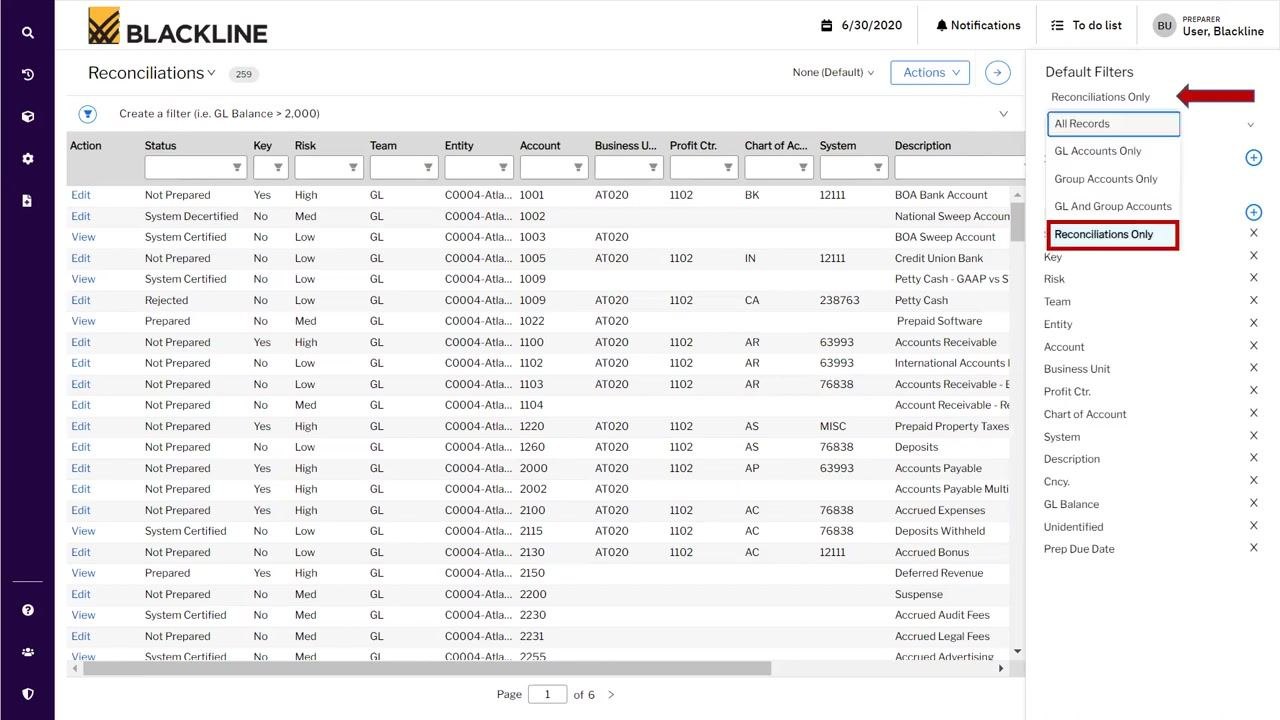Remove the Prep Due Date filter
This screenshot has height=720, width=1280.
click(x=1254, y=548)
